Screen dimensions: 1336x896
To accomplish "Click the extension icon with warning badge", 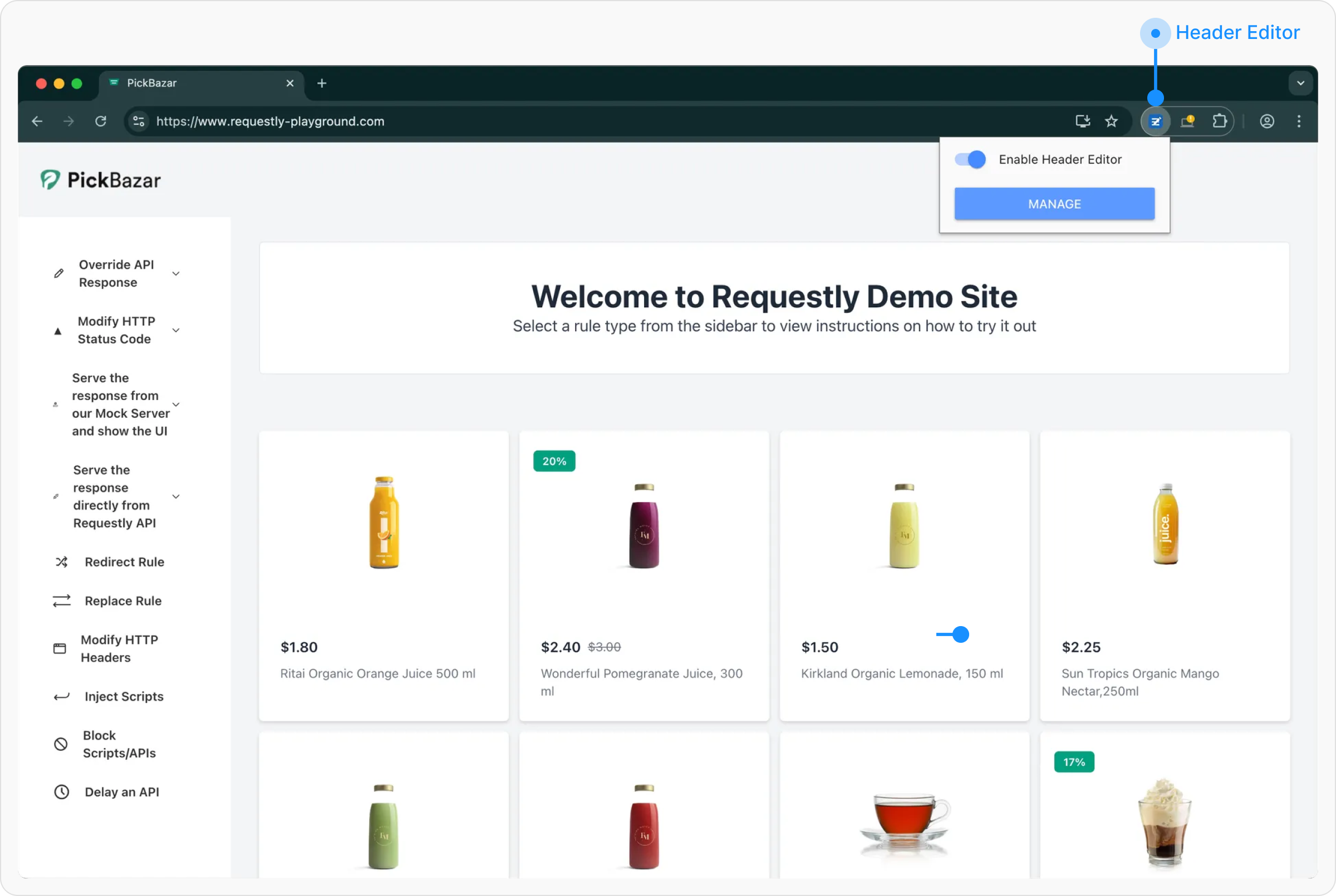I will pos(1187,121).
